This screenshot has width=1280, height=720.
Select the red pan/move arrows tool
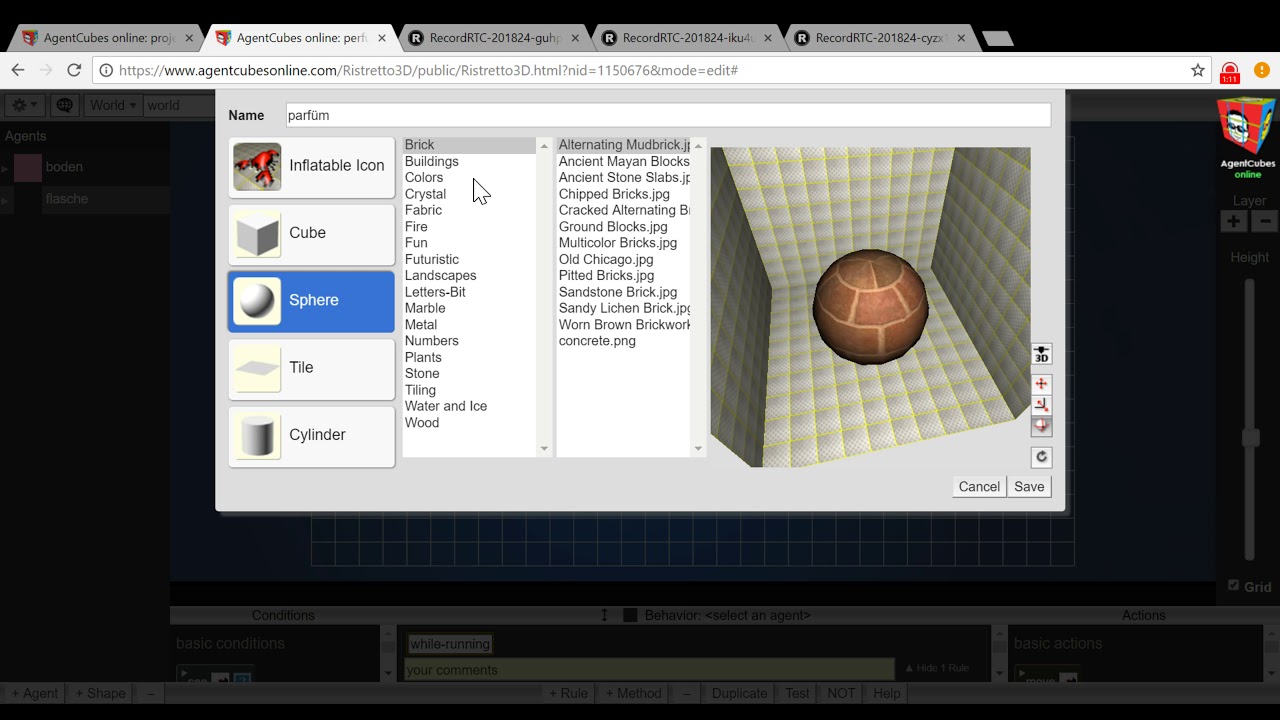[1041, 384]
